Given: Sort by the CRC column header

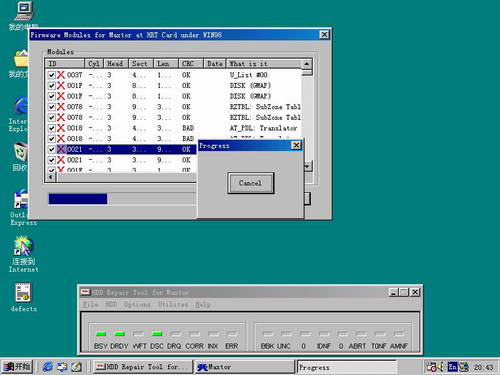Looking at the screenshot, I should [x=191, y=64].
